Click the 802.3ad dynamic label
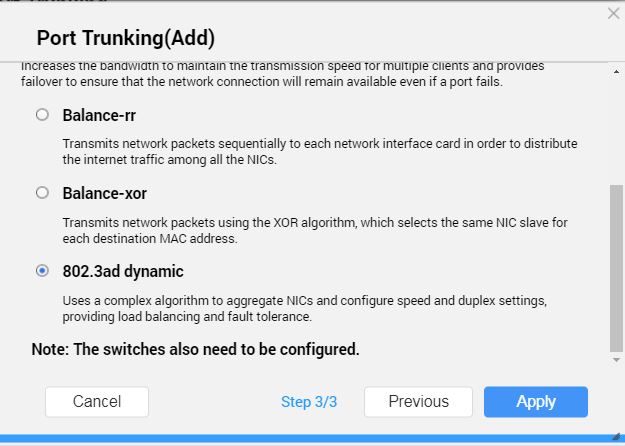625x446 pixels. tap(123, 271)
